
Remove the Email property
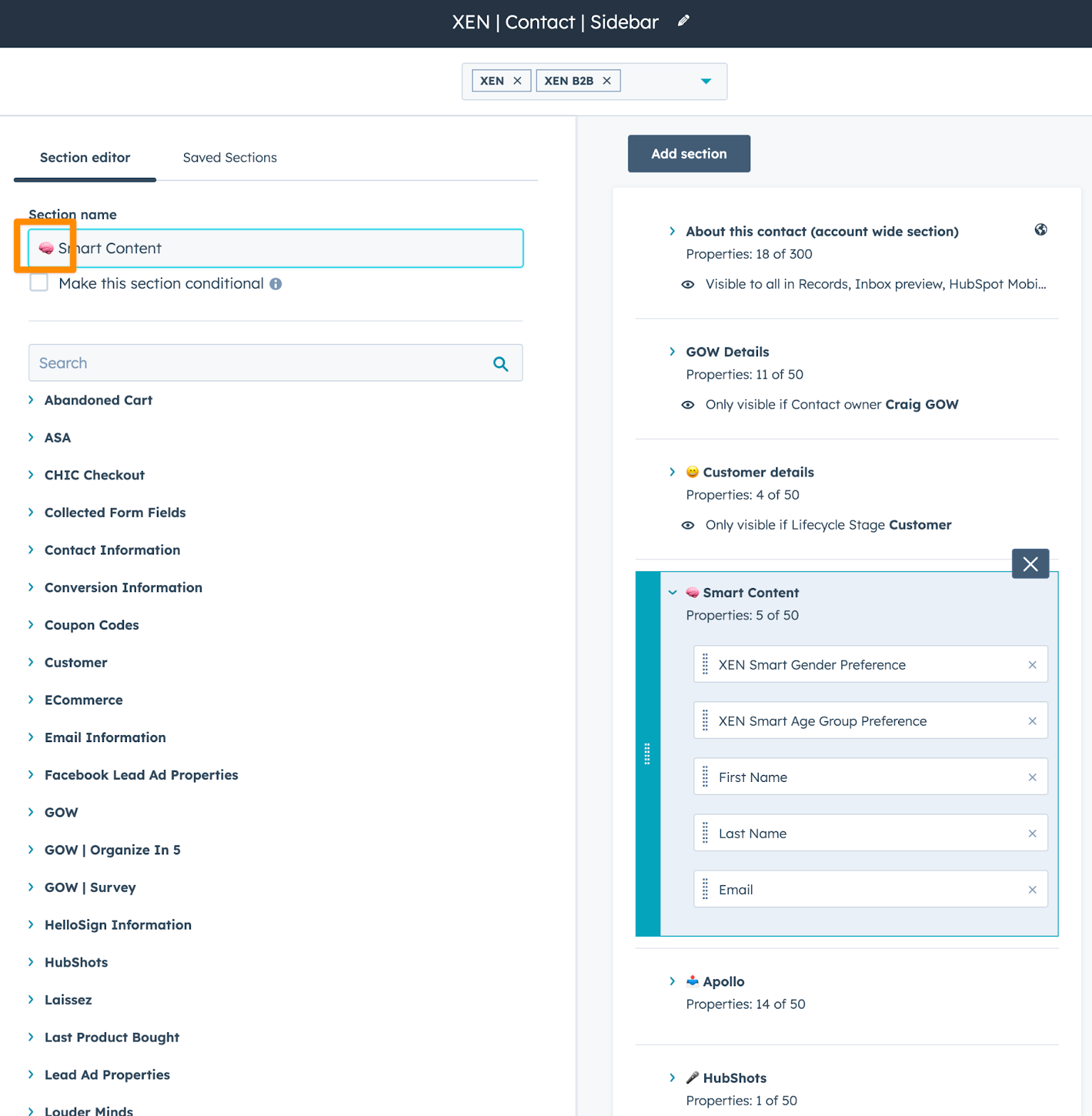click(x=1033, y=890)
